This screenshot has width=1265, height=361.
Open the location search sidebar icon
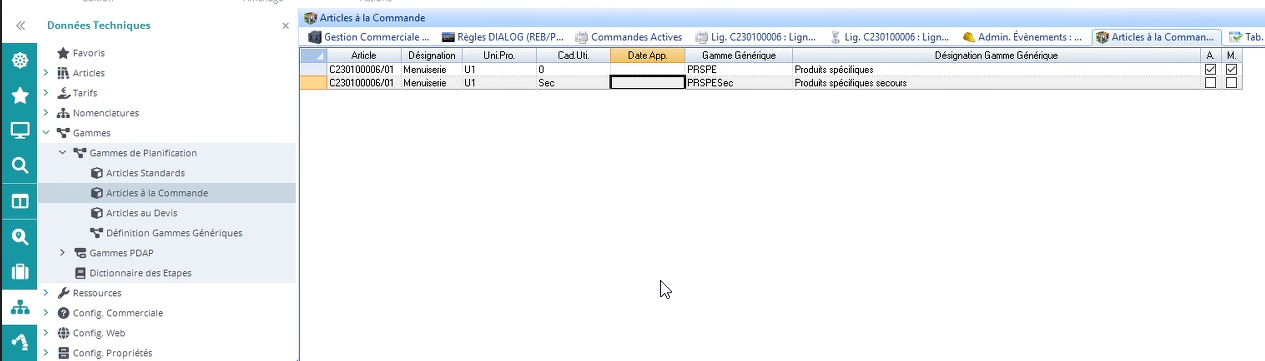[19, 236]
